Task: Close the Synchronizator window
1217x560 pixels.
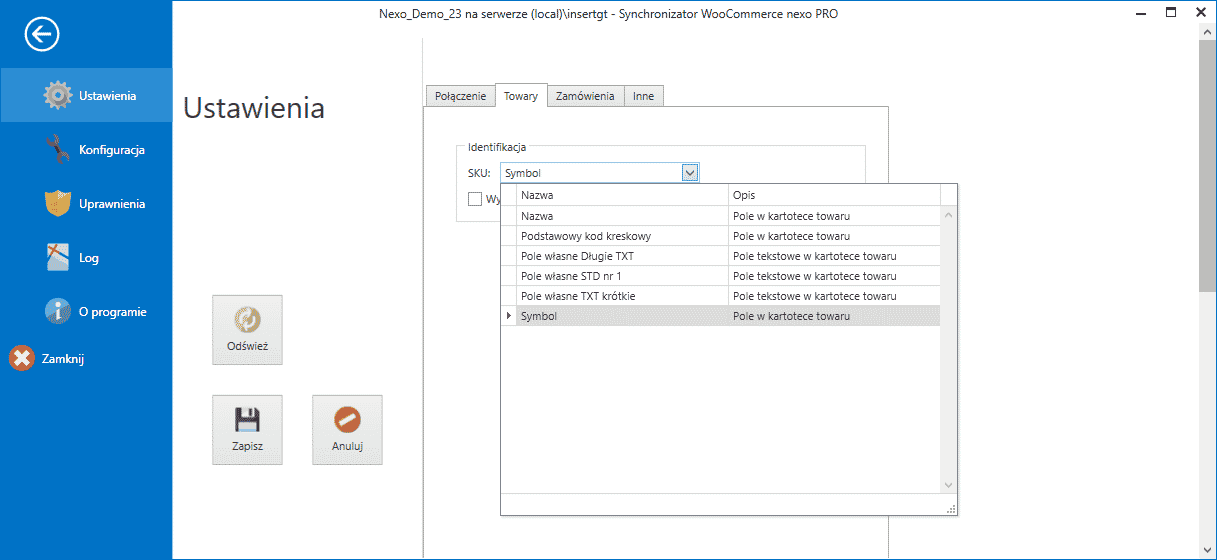Action: [1200, 14]
